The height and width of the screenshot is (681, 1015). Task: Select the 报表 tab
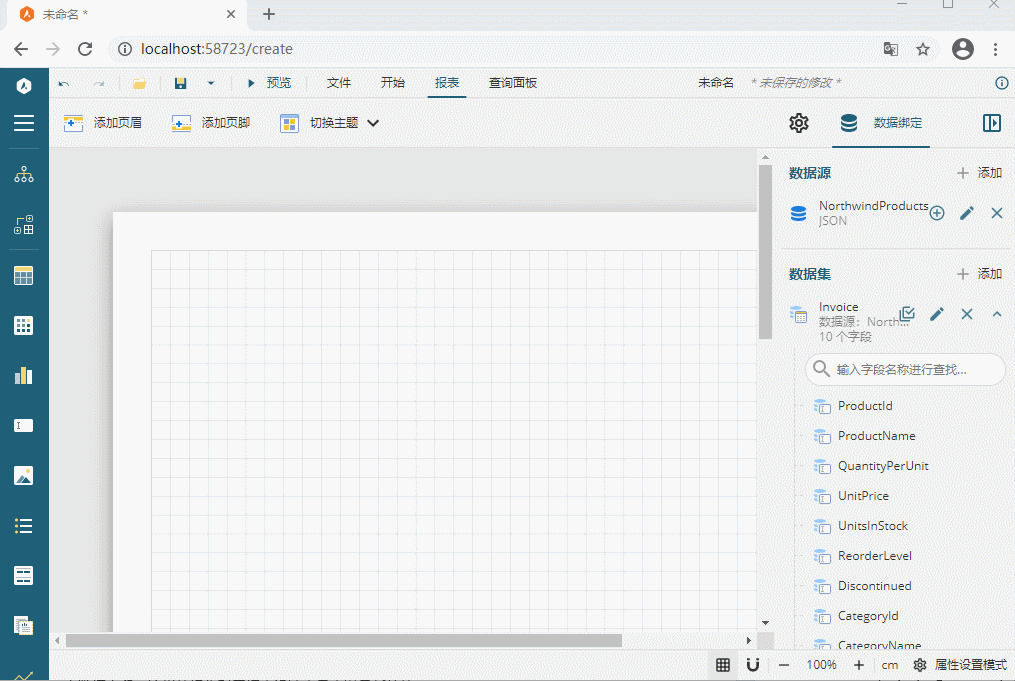(x=447, y=83)
